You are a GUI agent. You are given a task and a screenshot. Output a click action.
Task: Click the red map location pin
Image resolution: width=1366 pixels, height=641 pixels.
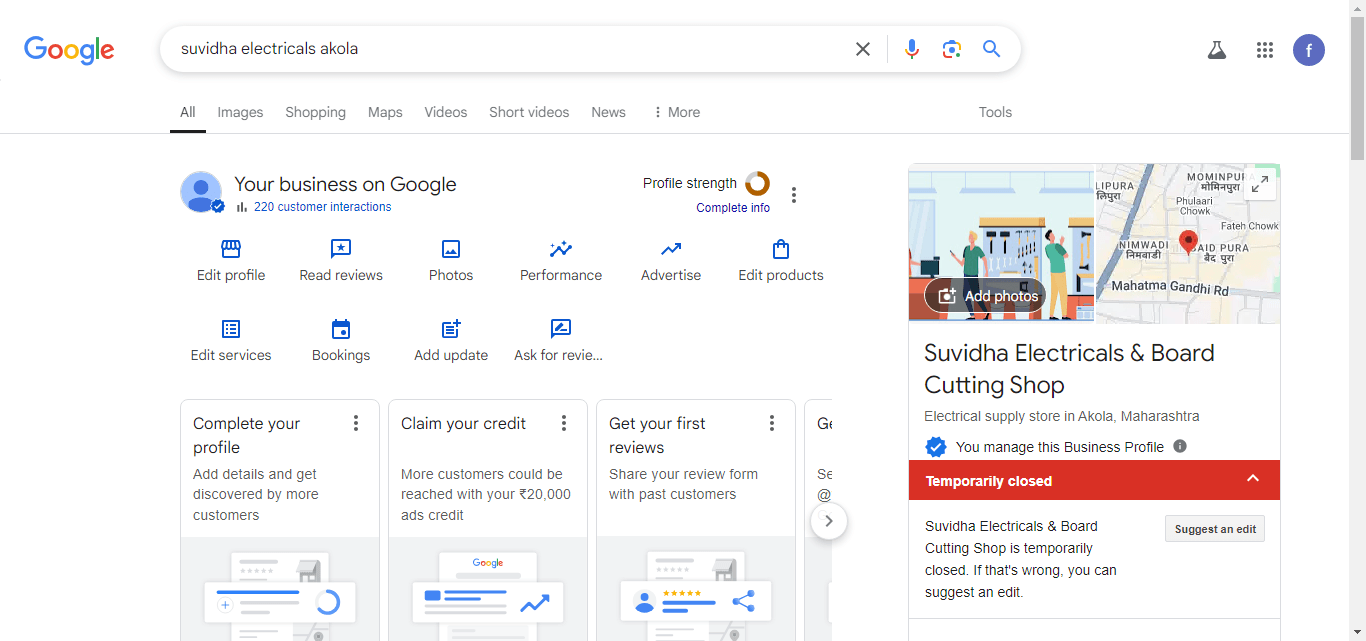click(x=1188, y=243)
